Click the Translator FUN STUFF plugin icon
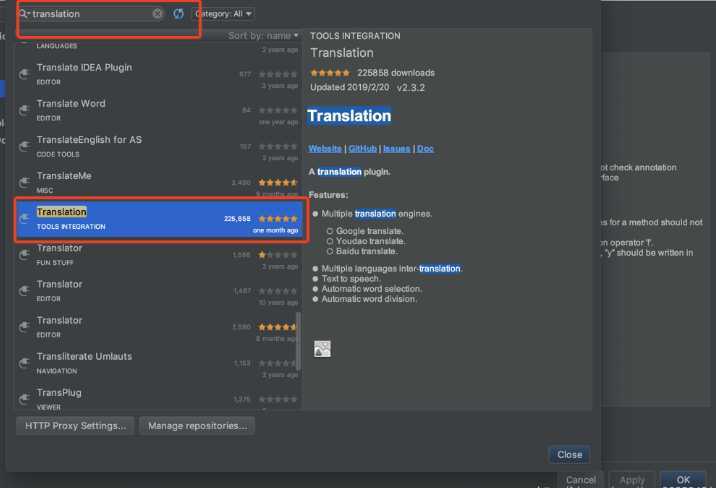The width and height of the screenshot is (716, 488). pyautogui.click(x=24, y=255)
